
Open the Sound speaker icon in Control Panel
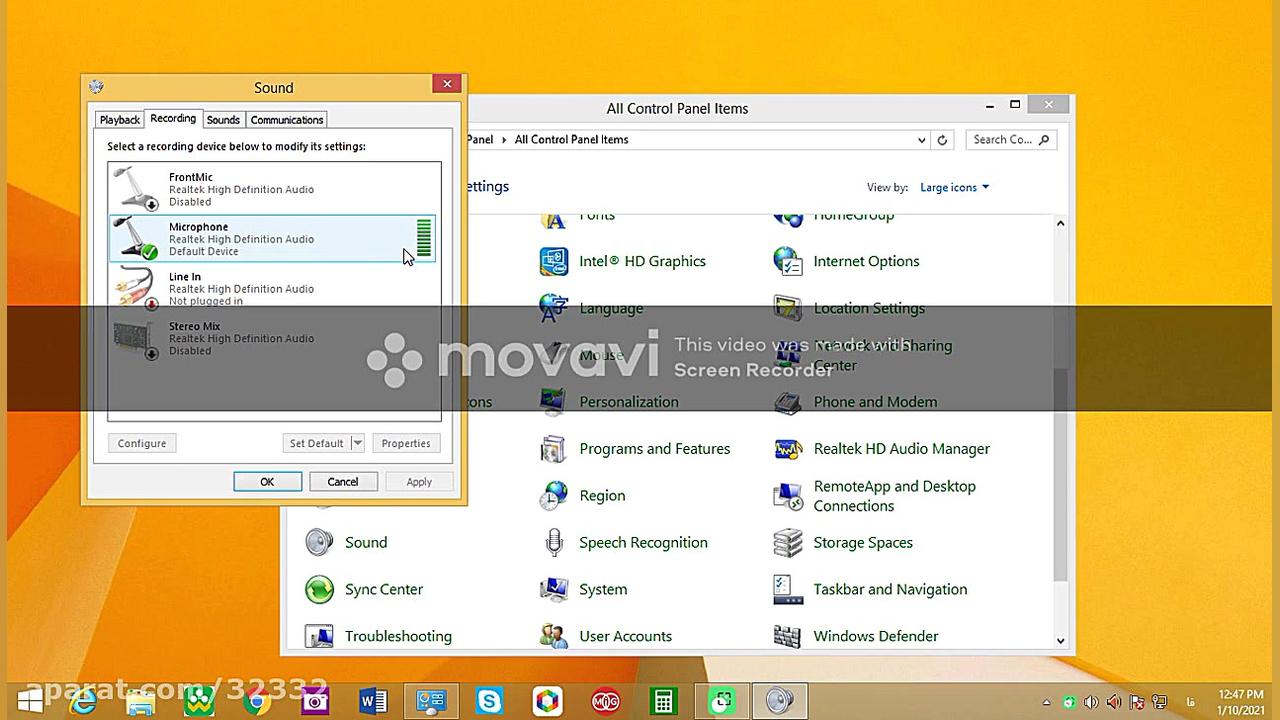[x=319, y=542]
